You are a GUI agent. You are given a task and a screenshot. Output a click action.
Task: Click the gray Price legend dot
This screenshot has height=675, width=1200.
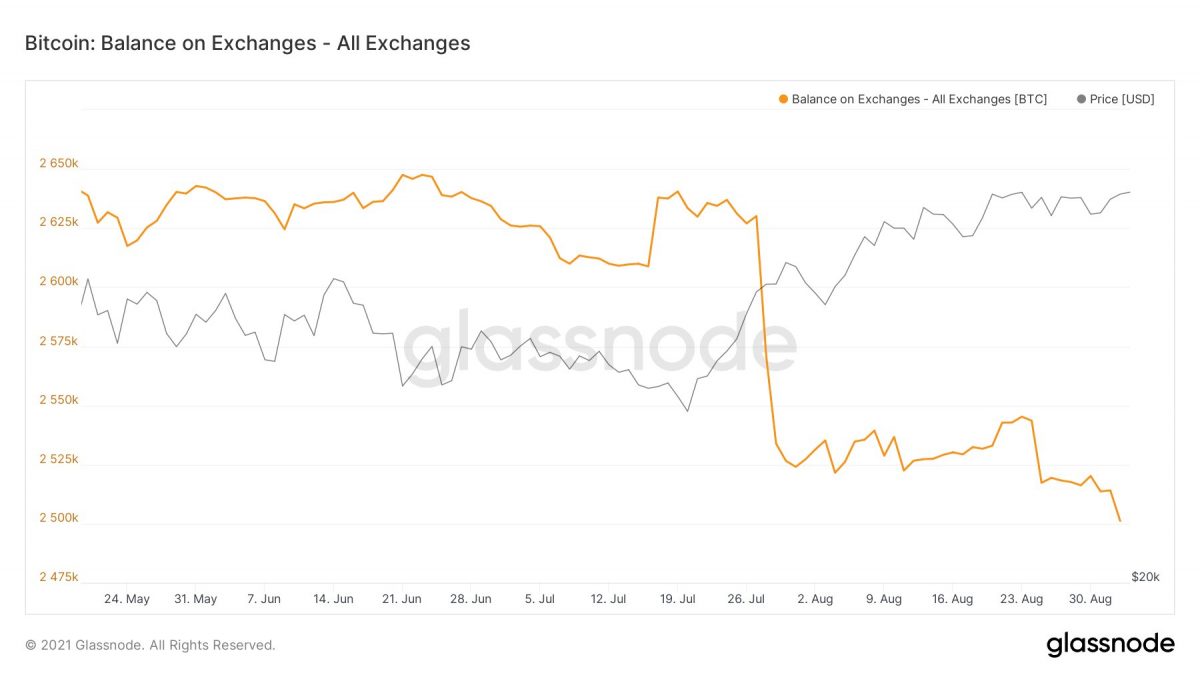1081,99
